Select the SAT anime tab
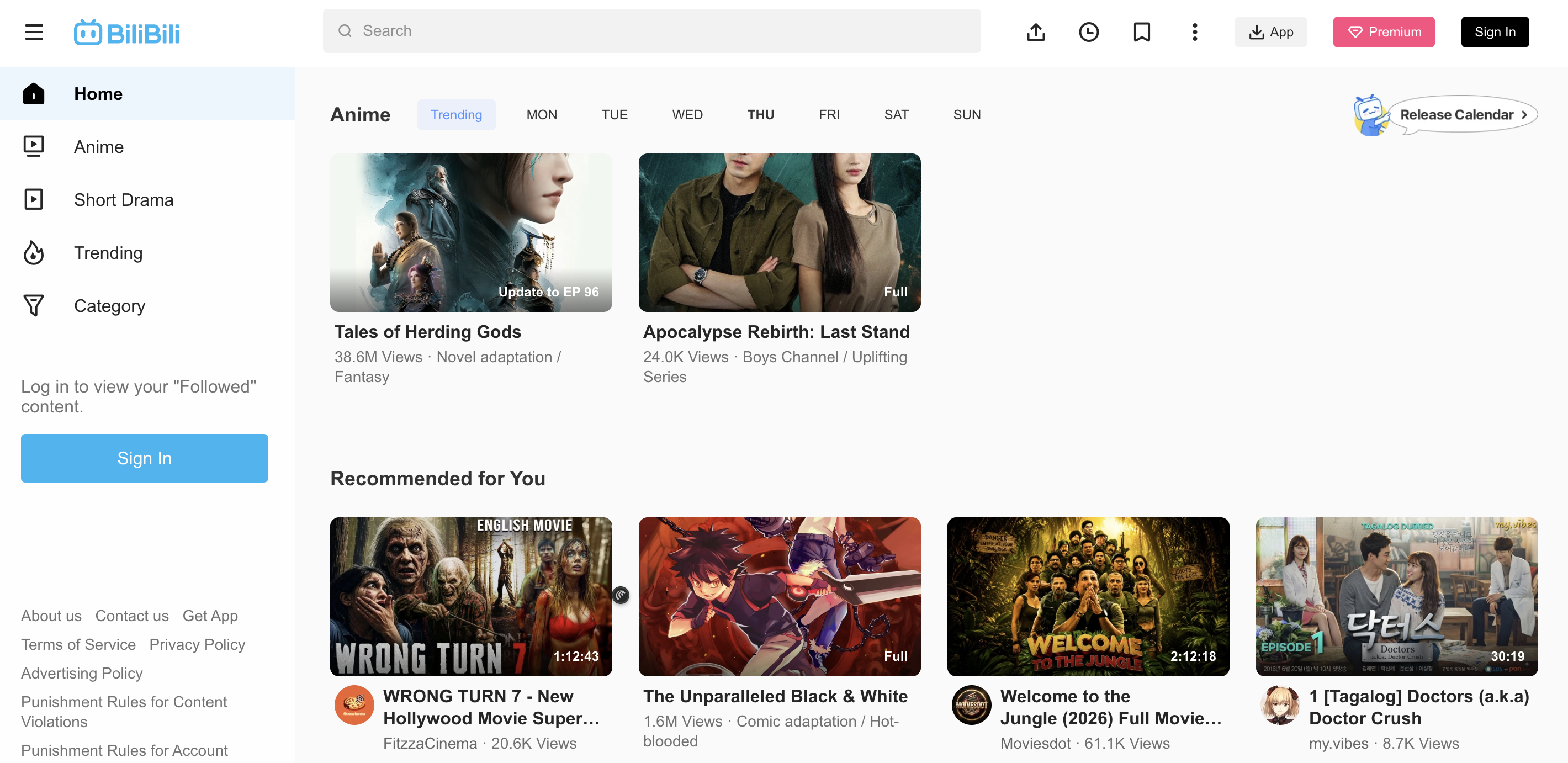 pyautogui.click(x=896, y=114)
